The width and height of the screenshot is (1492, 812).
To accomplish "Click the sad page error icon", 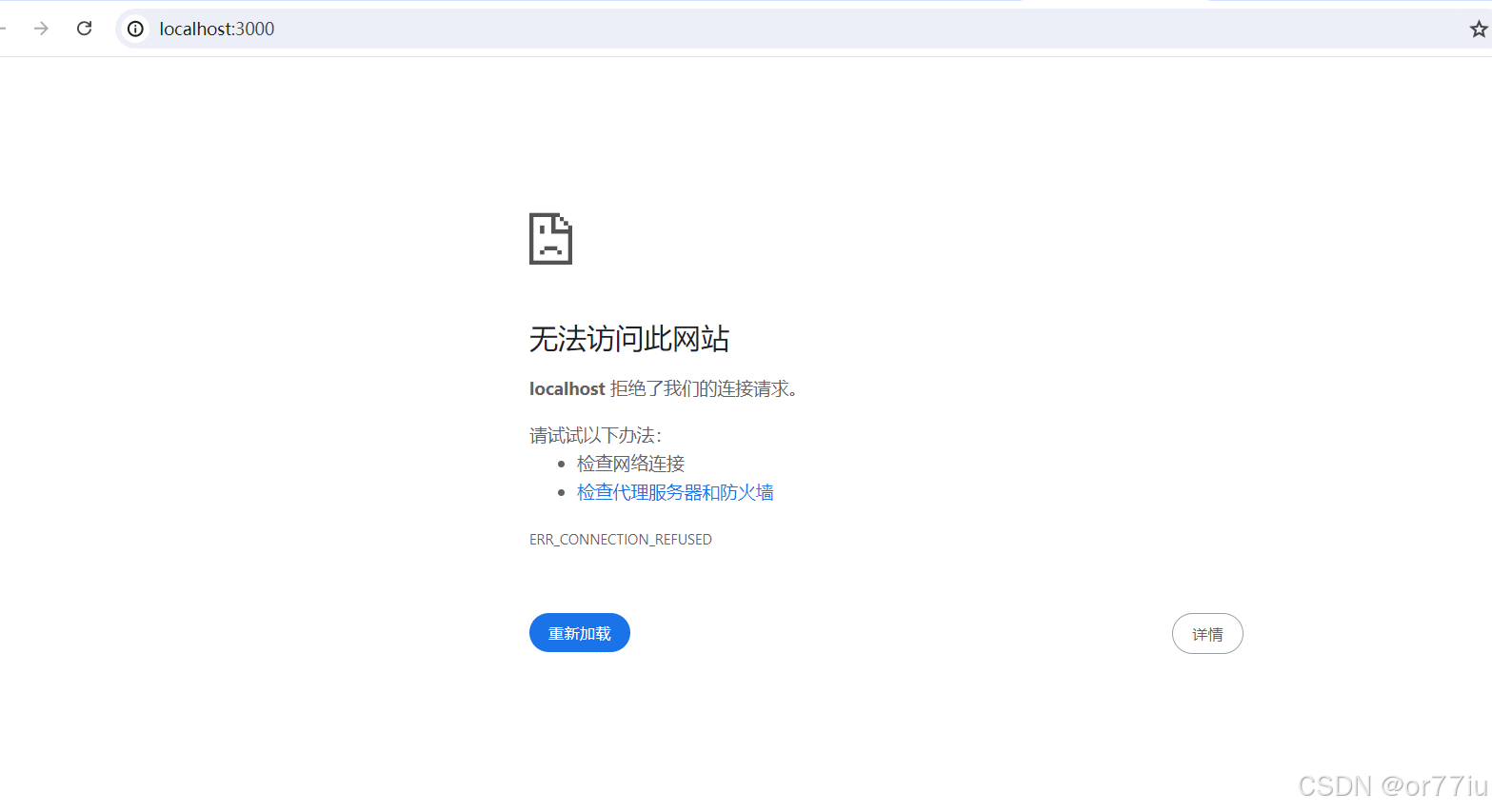I will point(550,239).
